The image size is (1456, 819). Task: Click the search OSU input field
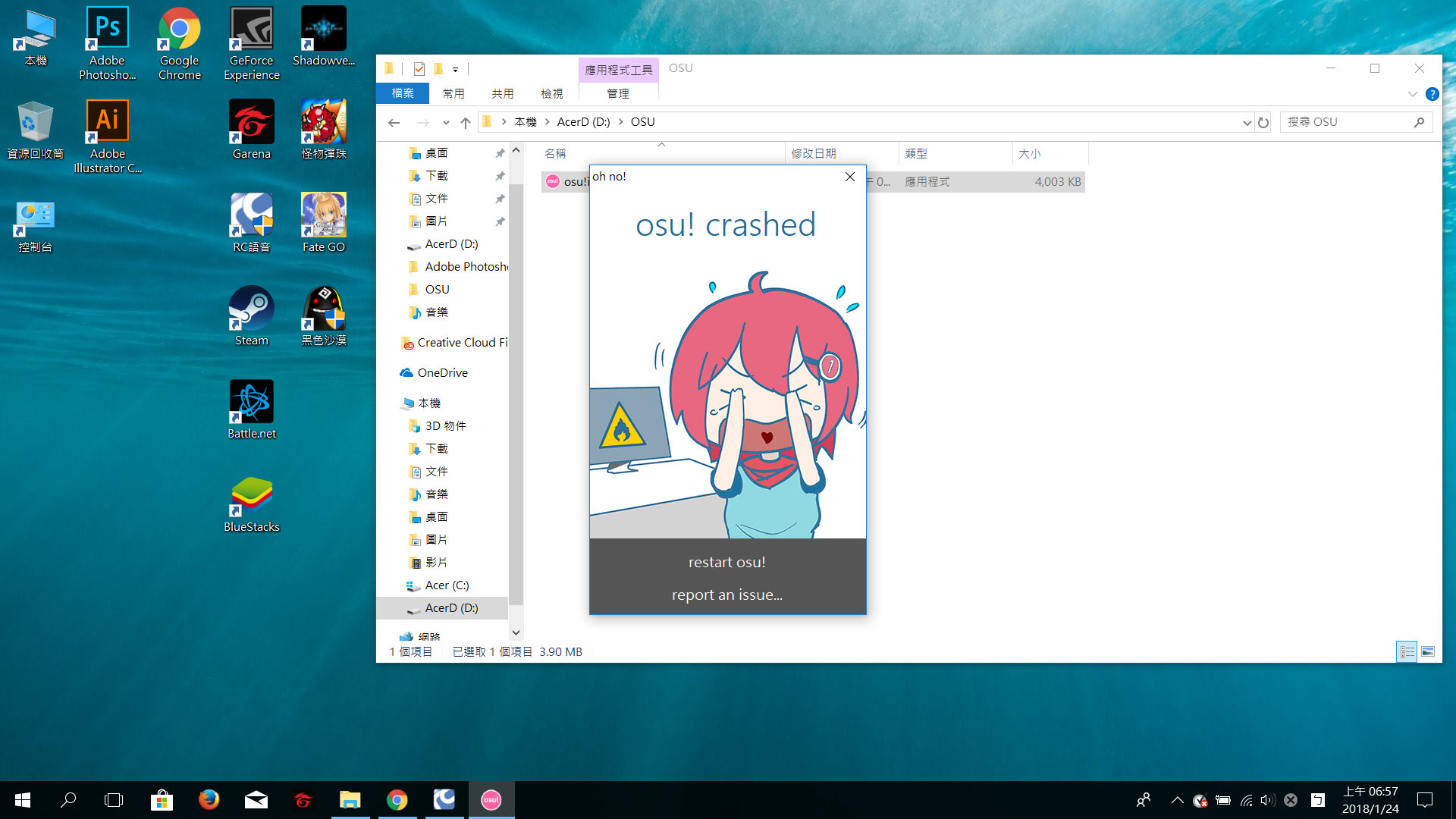tap(1351, 121)
